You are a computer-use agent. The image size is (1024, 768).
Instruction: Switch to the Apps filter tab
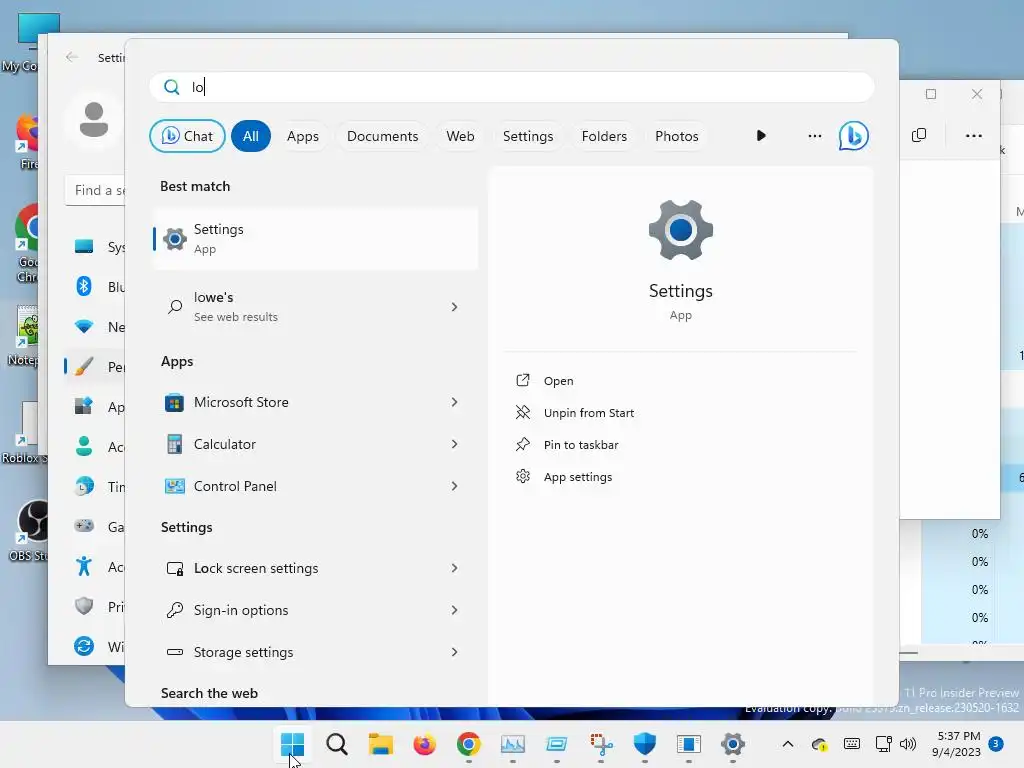tap(303, 136)
